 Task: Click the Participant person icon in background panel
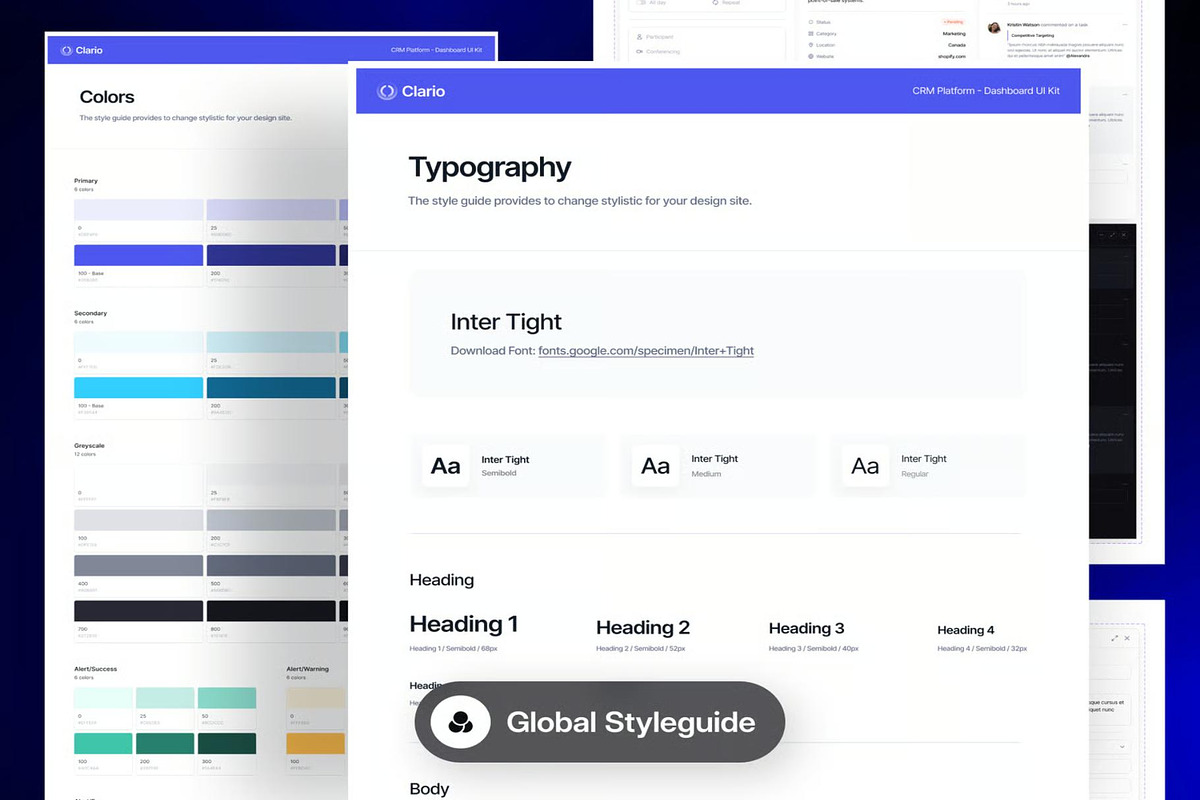pyautogui.click(x=638, y=36)
